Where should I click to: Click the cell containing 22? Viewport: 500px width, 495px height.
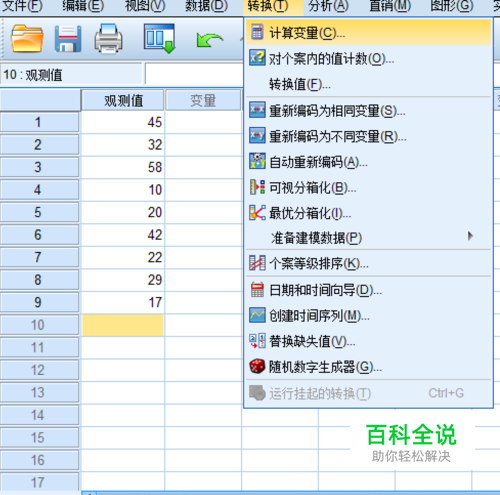123,257
